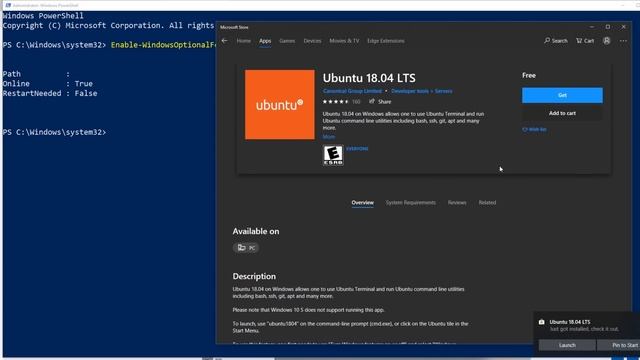
Task: Open the Home tab in Microsoft Store
Action: coord(244,41)
